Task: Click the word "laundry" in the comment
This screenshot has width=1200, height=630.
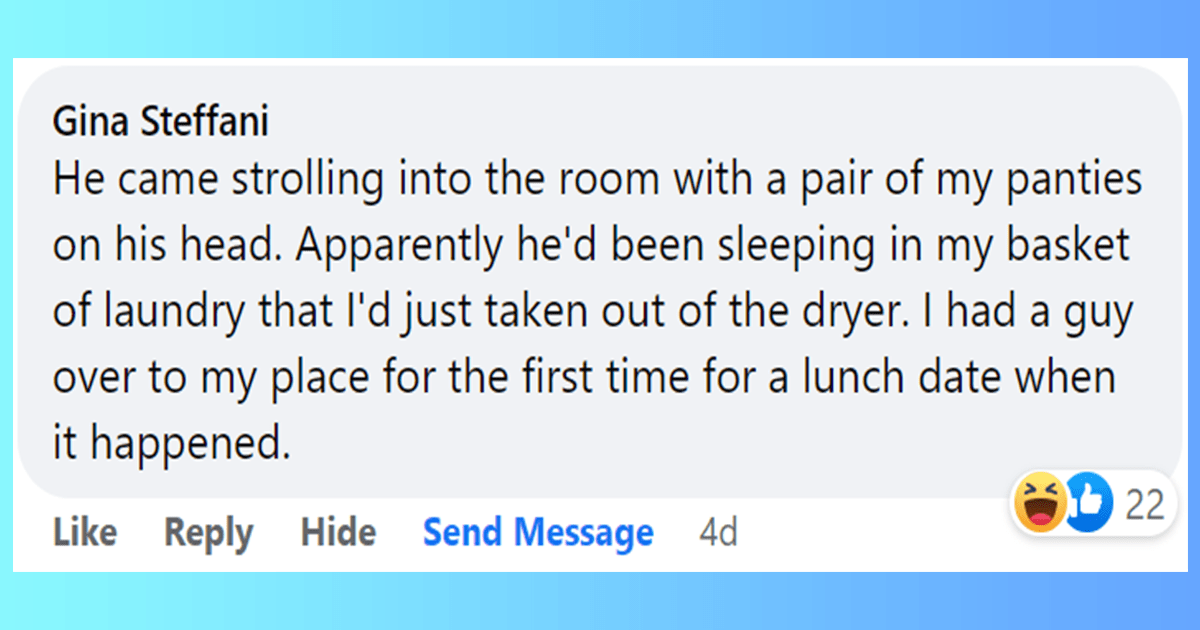Action: 168,314
